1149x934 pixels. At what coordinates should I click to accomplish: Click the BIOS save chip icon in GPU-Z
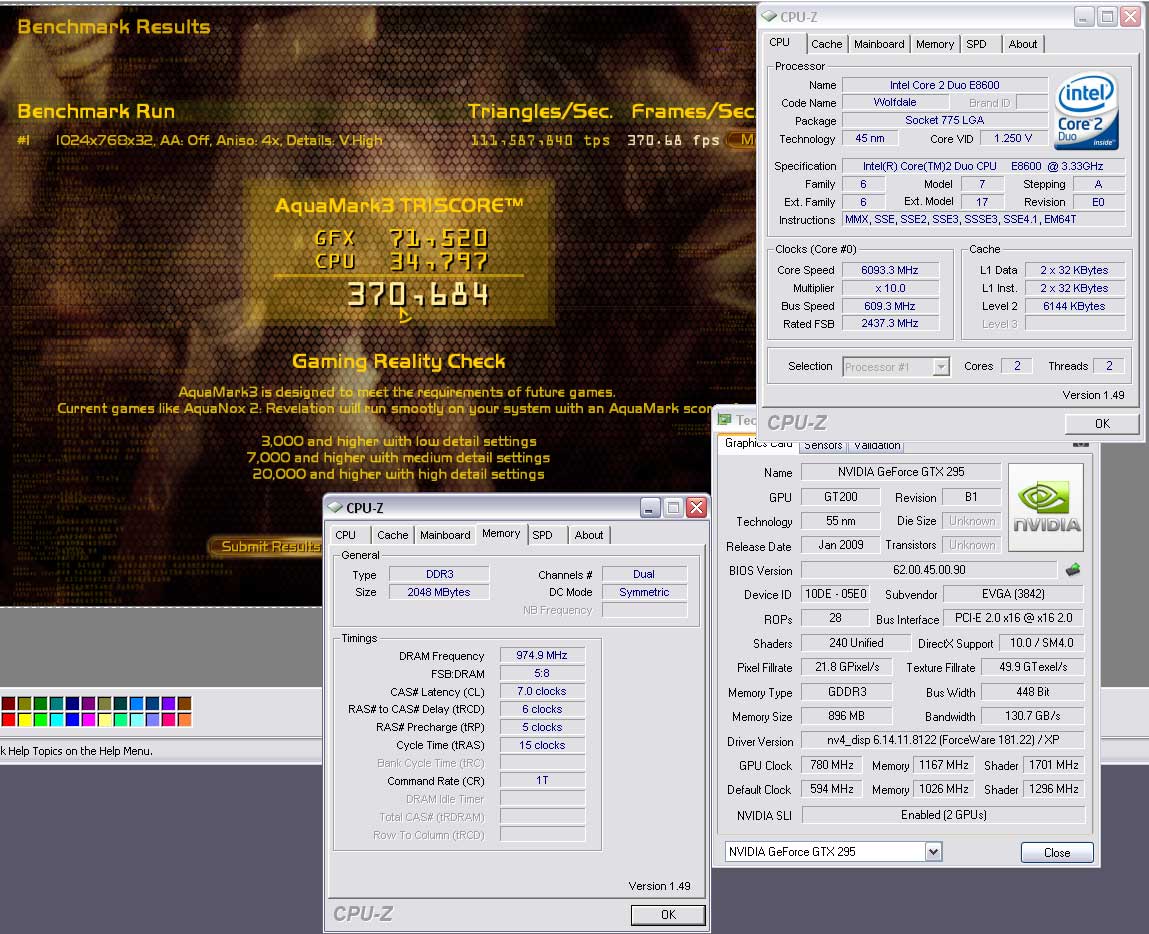tap(1073, 569)
